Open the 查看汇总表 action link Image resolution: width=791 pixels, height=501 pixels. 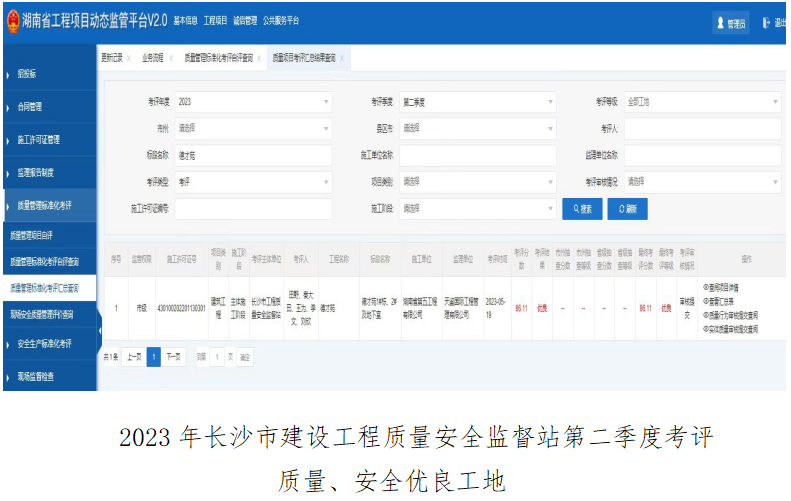click(x=718, y=301)
